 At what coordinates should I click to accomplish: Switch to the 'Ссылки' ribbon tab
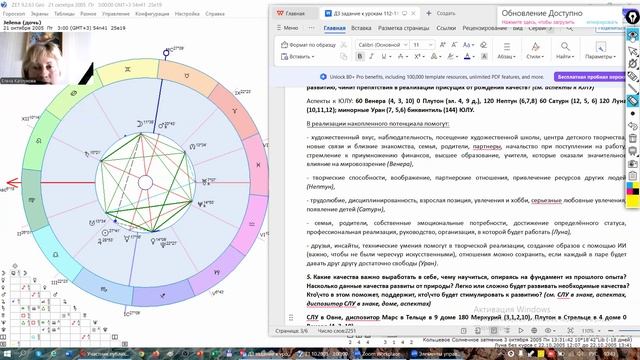tap(446, 28)
